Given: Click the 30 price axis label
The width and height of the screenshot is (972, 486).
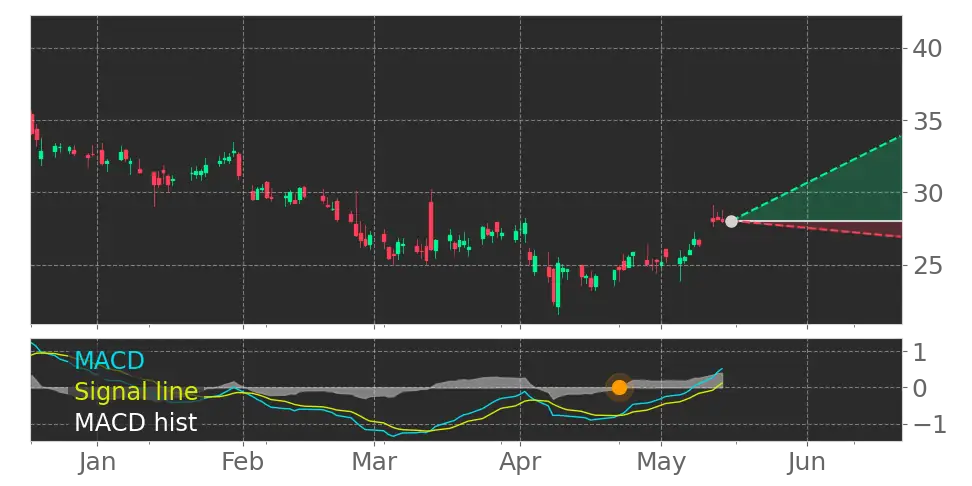Looking at the screenshot, I should pos(927,193).
